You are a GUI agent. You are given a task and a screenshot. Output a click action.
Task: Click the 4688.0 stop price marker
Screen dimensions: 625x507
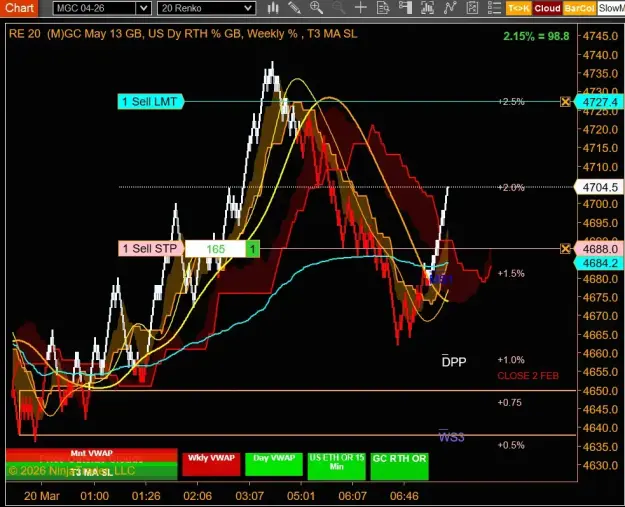(599, 249)
